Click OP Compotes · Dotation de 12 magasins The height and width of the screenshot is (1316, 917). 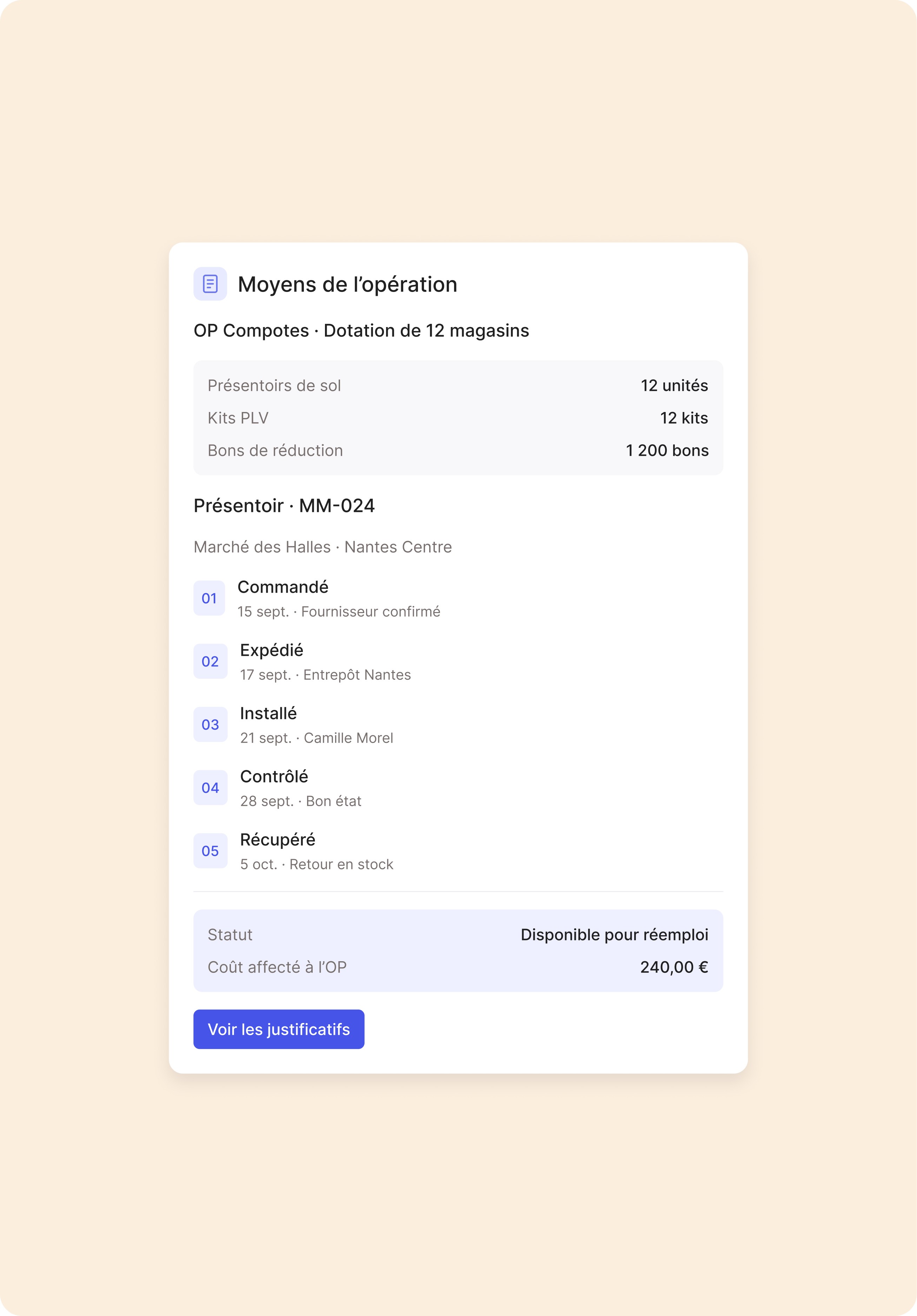click(x=361, y=331)
